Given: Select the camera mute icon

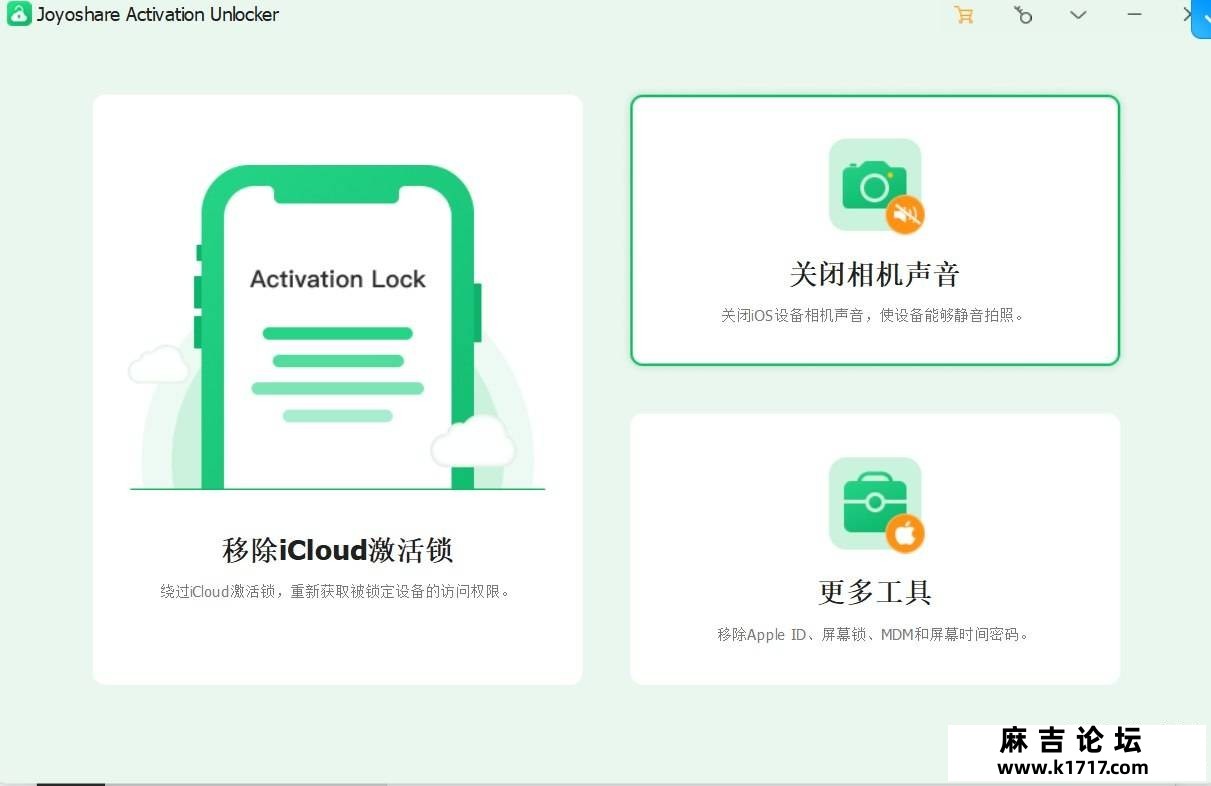Looking at the screenshot, I should [876, 186].
